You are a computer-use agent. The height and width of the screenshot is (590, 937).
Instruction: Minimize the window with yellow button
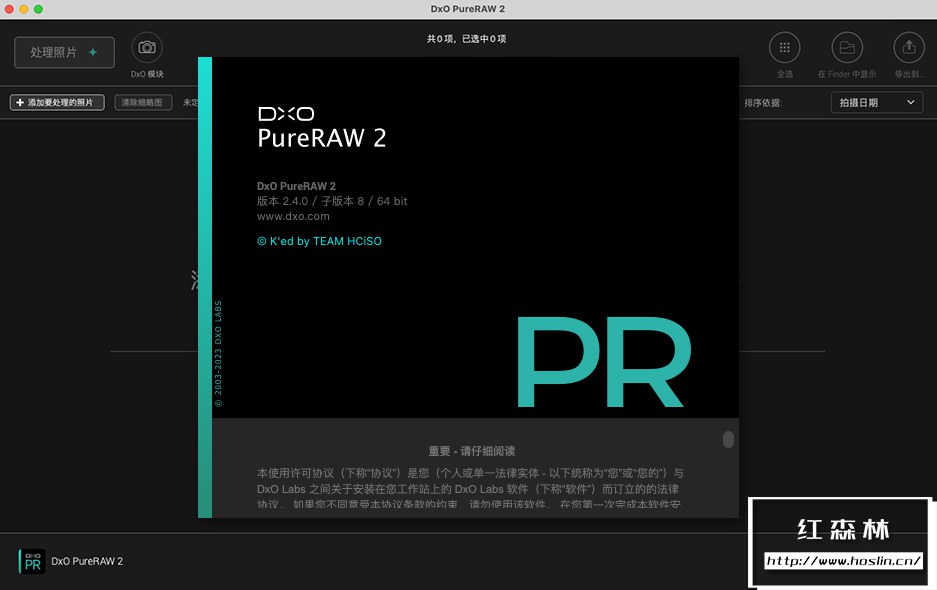tap(24, 9)
